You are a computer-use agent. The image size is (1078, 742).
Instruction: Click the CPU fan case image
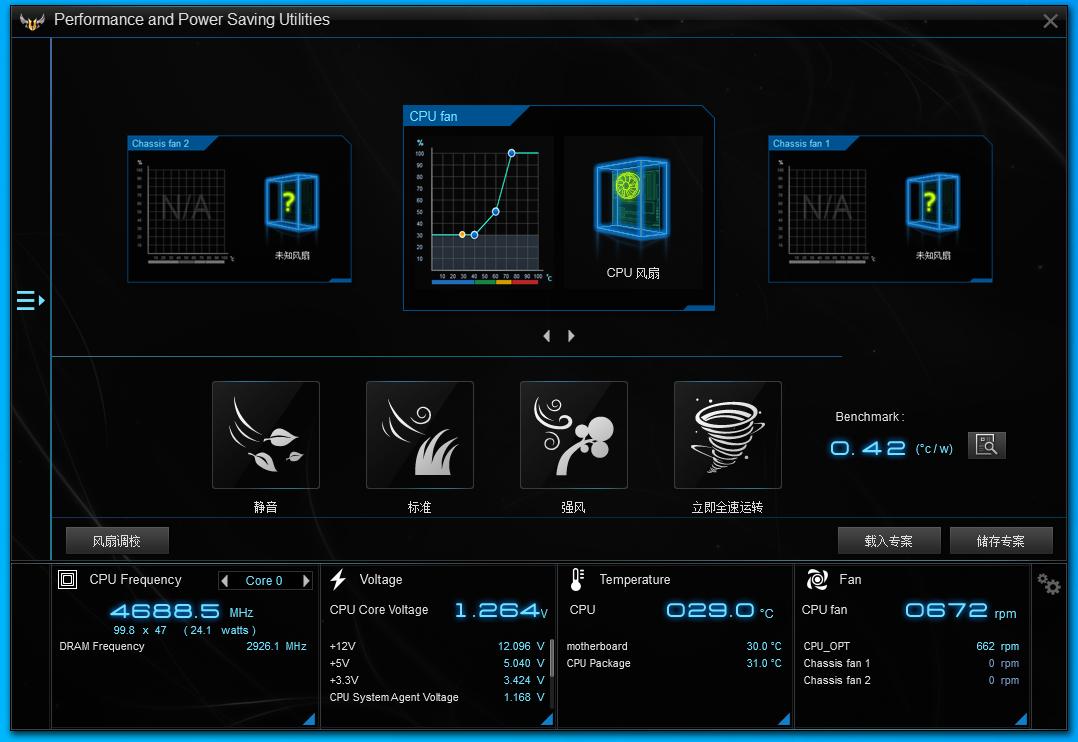(633, 205)
